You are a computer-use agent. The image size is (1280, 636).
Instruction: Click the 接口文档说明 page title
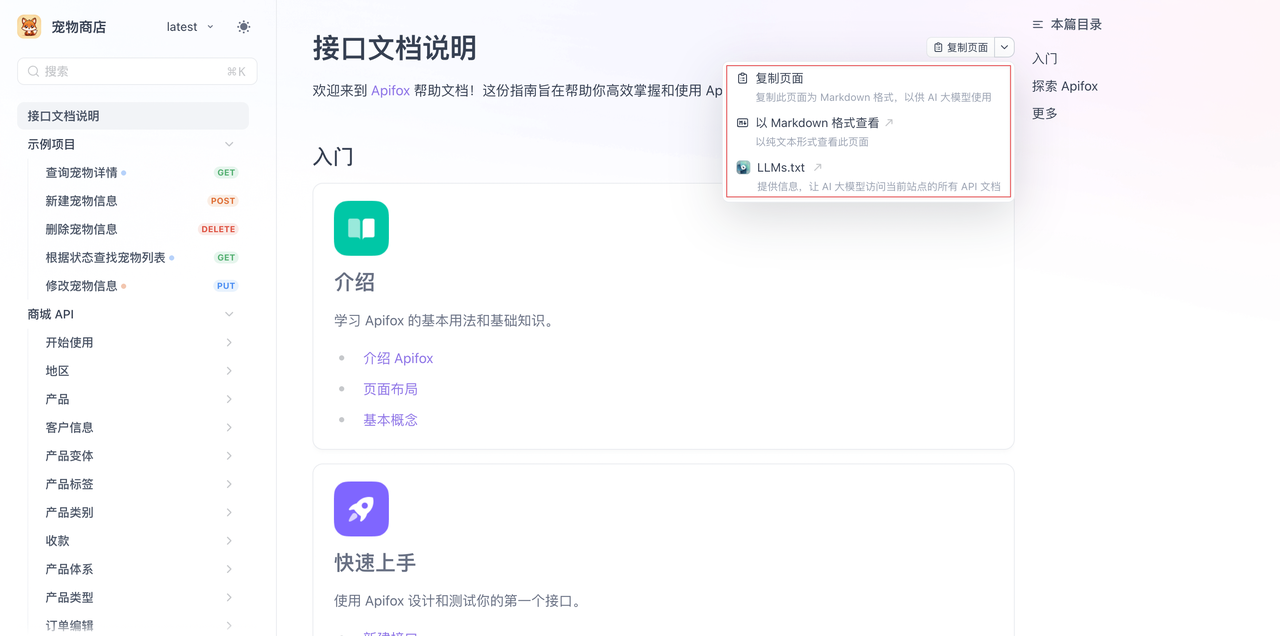click(x=394, y=48)
